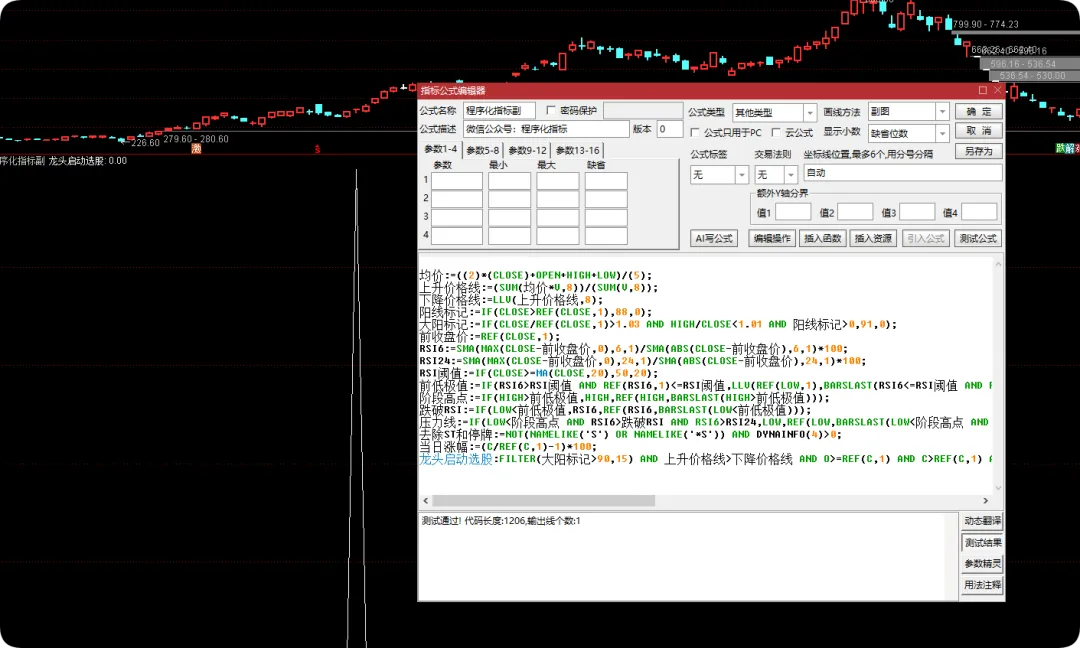
Task: Click the AI写公式 button
Action: click(714, 238)
